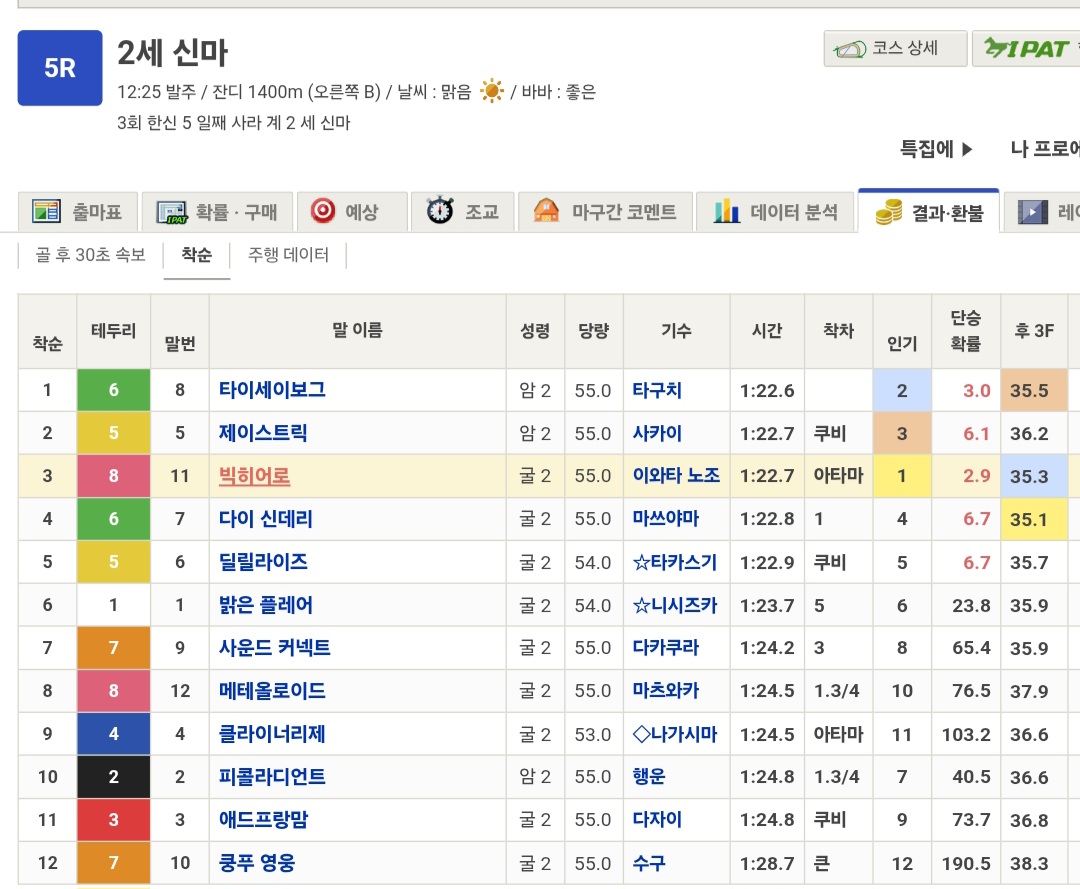Open the IPAT betting button
This screenshot has width=1080, height=889.
click(1026, 49)
